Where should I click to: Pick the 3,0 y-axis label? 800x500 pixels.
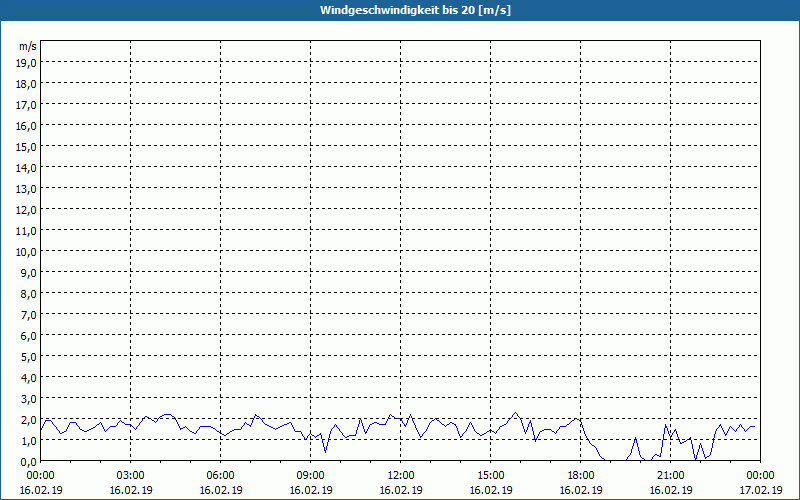pos(28,399)
